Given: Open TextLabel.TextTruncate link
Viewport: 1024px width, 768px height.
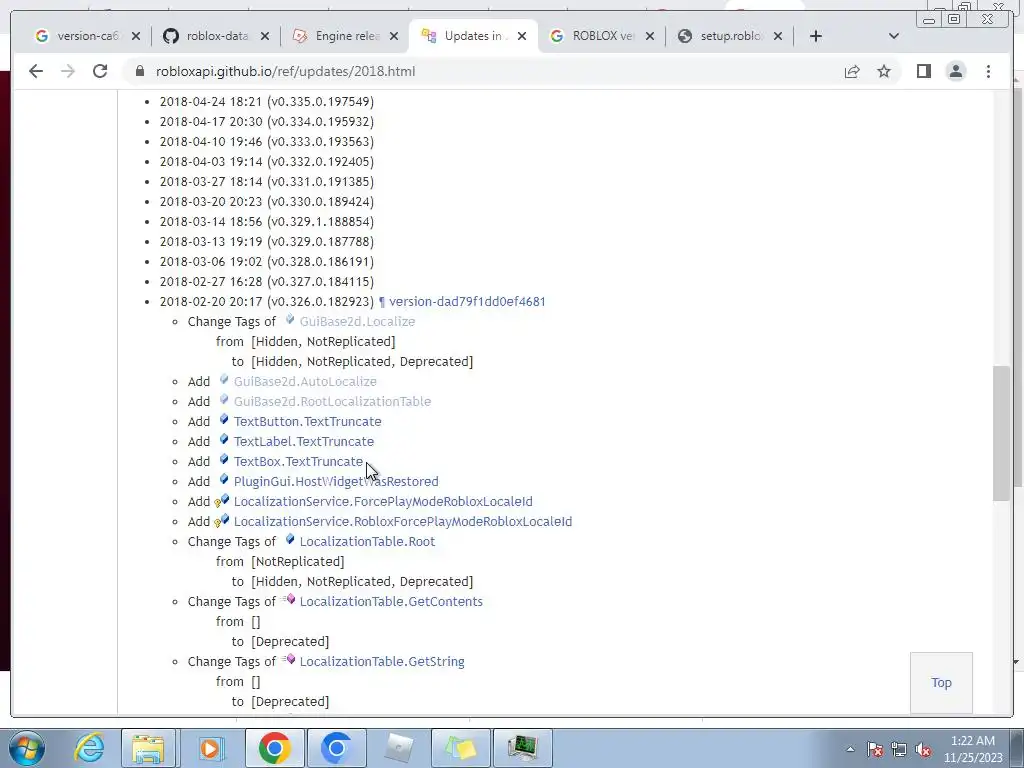Looking at the screenshot, I should [x=304, y=441].
